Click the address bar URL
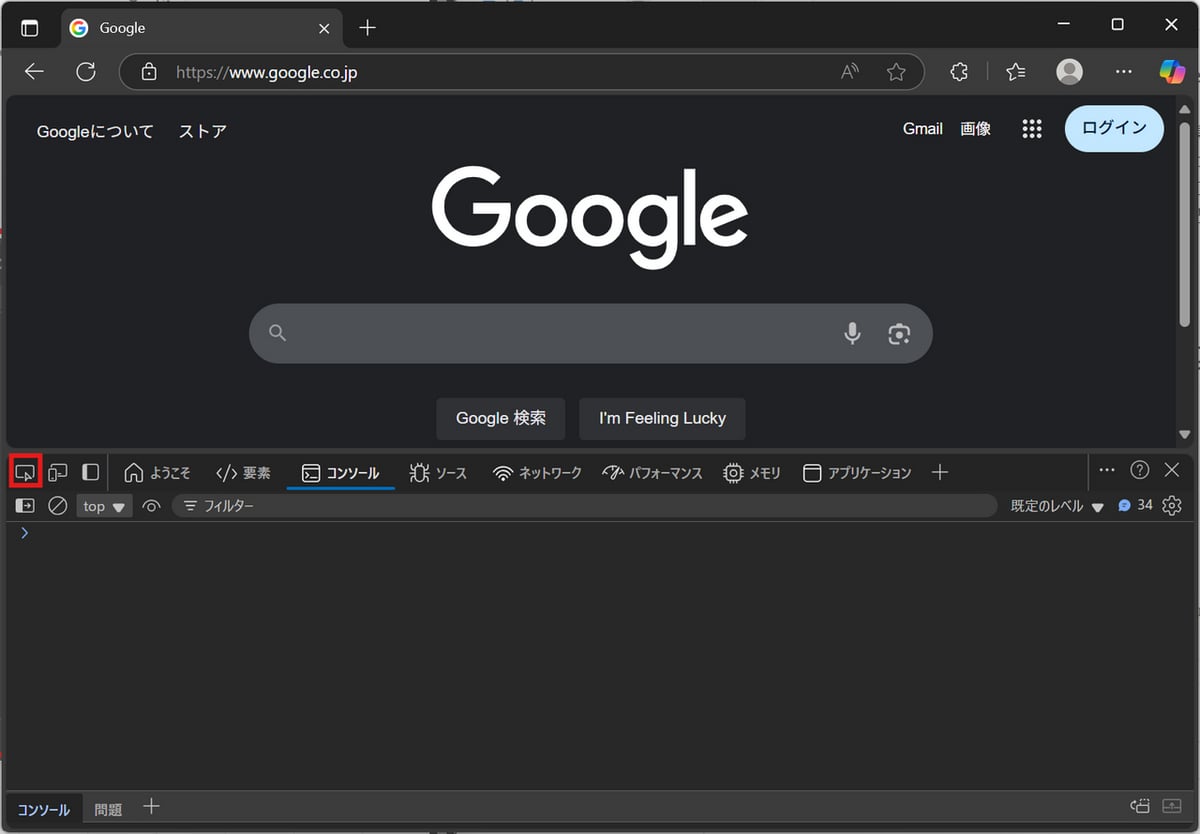This screenshot has height=834, width=1200. coord(267,72)
